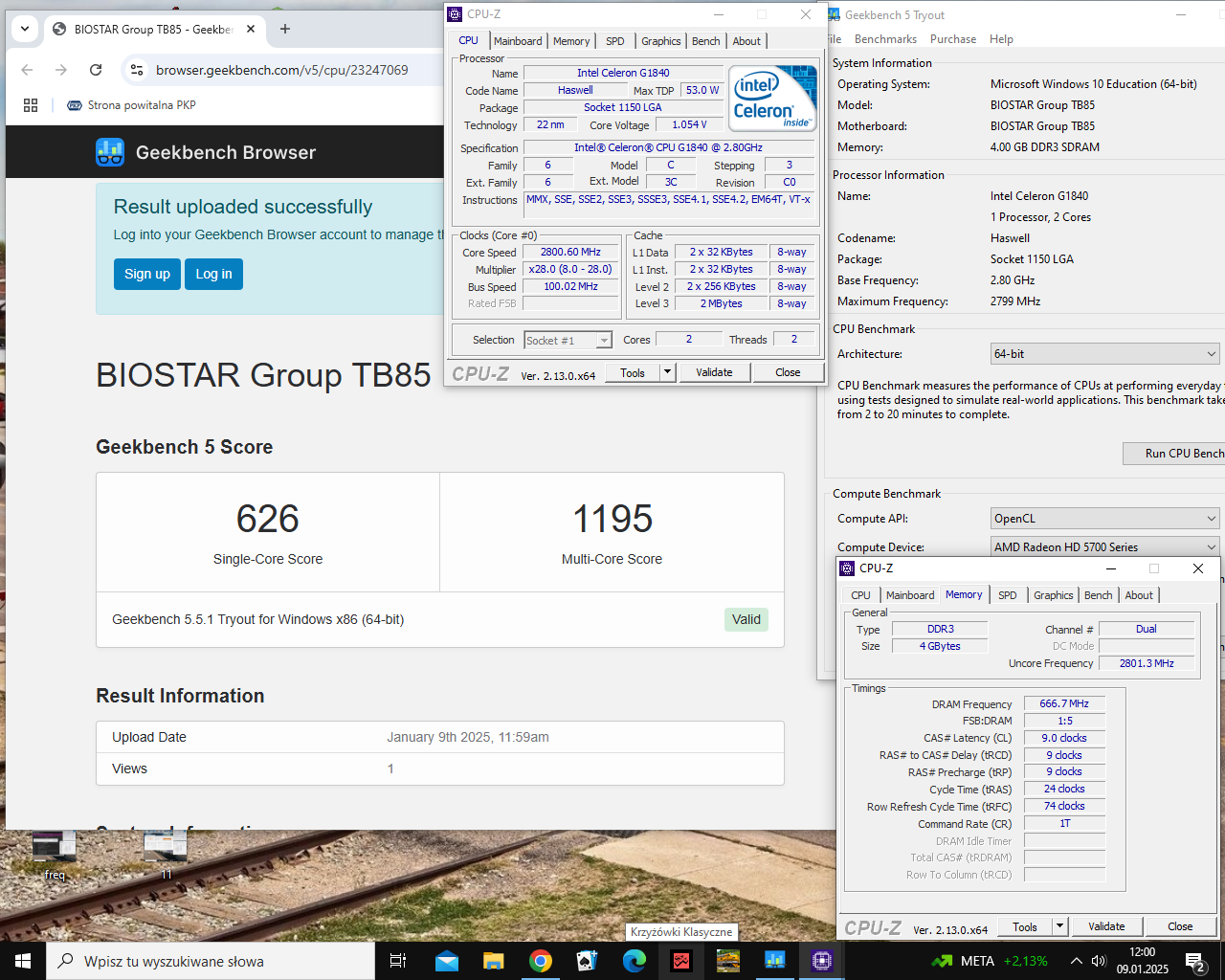Open Graphics tab in lower CPU-Z window
Screen dimensions: 1225x980
[1054, 595]
